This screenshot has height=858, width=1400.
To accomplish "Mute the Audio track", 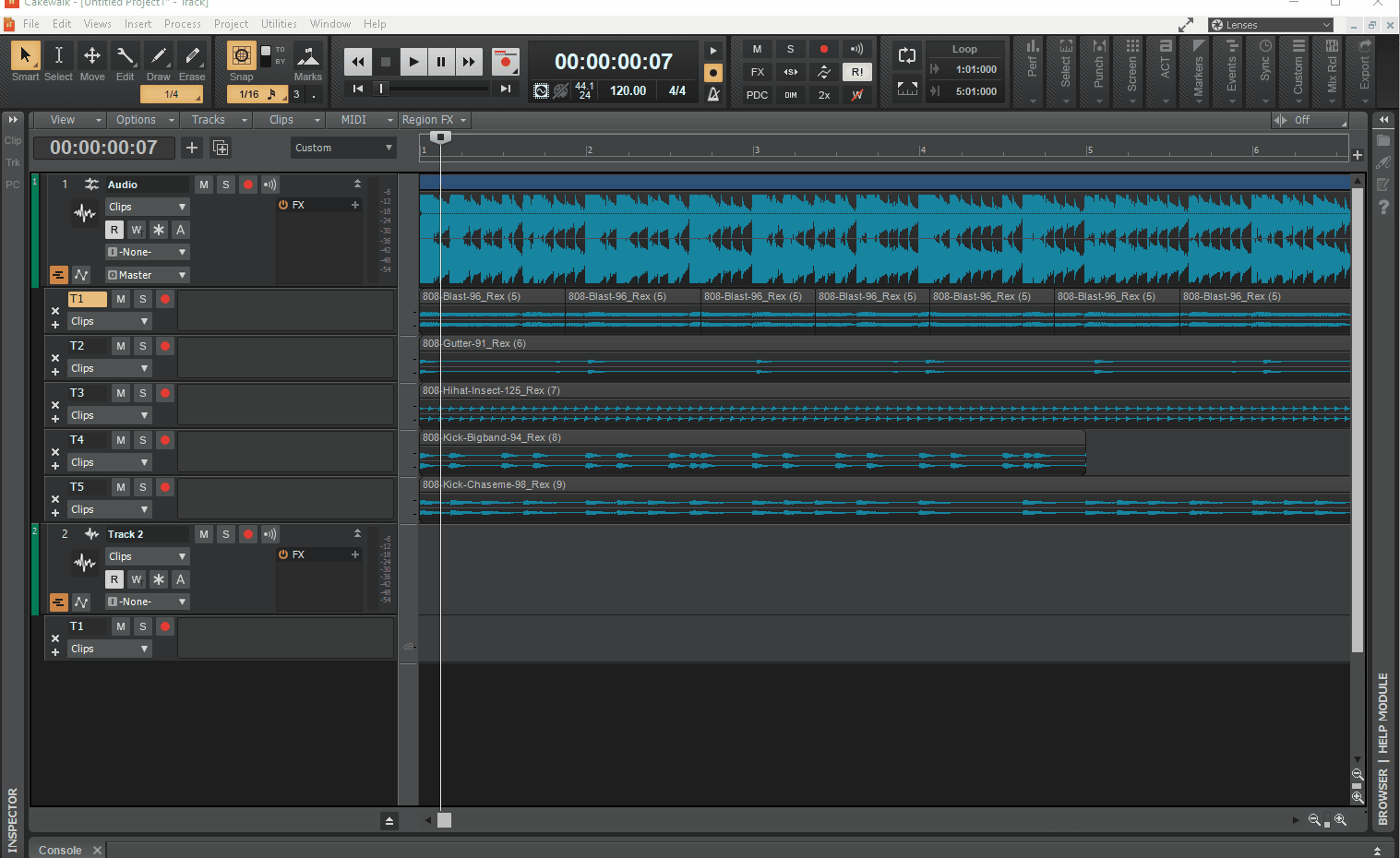I will (204, 185).
